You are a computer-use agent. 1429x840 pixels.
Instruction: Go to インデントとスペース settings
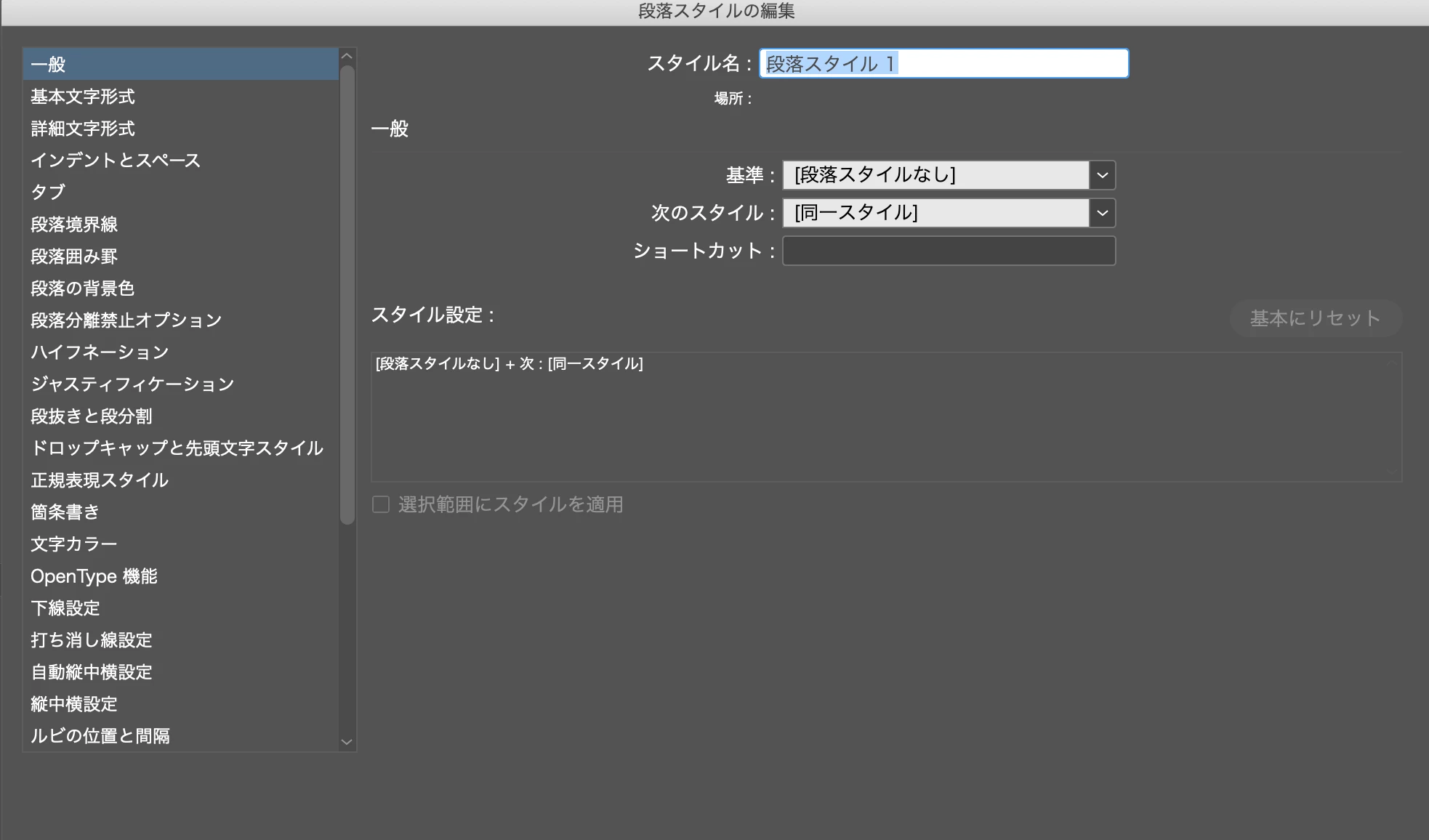115,161
